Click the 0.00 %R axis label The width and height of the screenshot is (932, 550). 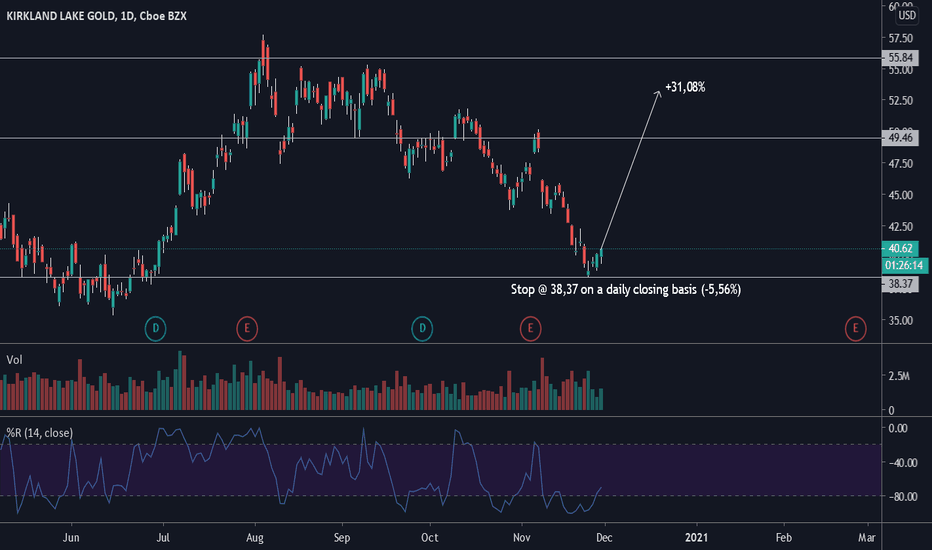point(898,428)
